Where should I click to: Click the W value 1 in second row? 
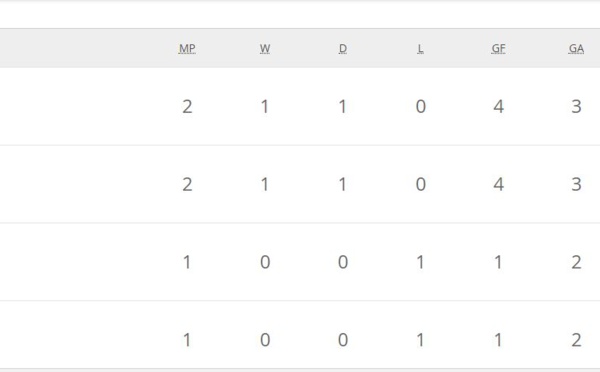point(265,184)
